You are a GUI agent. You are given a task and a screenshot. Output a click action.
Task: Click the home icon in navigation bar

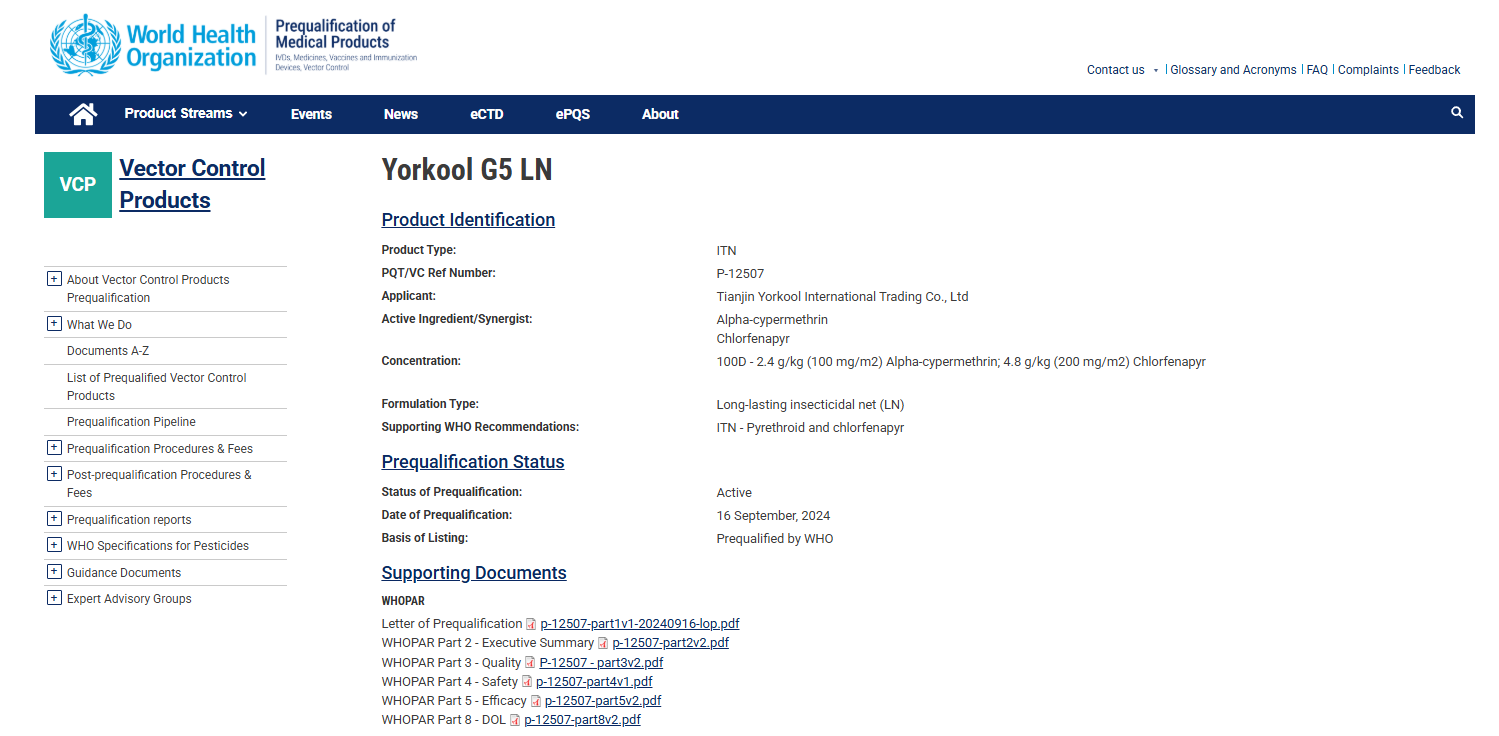click(83, 114)
